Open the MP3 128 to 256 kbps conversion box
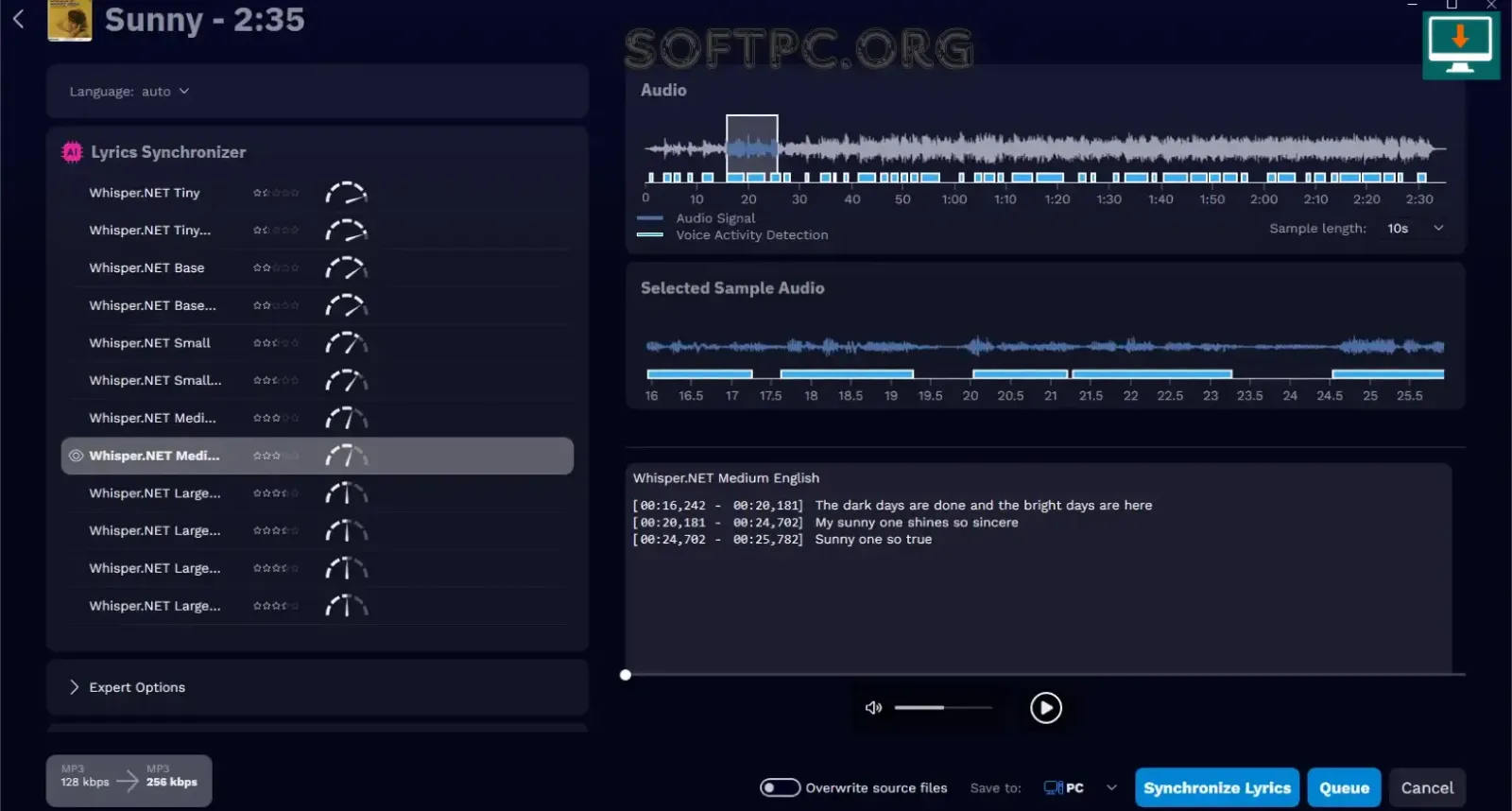This screenshot has height=811, width=1512. coord(129,781)
